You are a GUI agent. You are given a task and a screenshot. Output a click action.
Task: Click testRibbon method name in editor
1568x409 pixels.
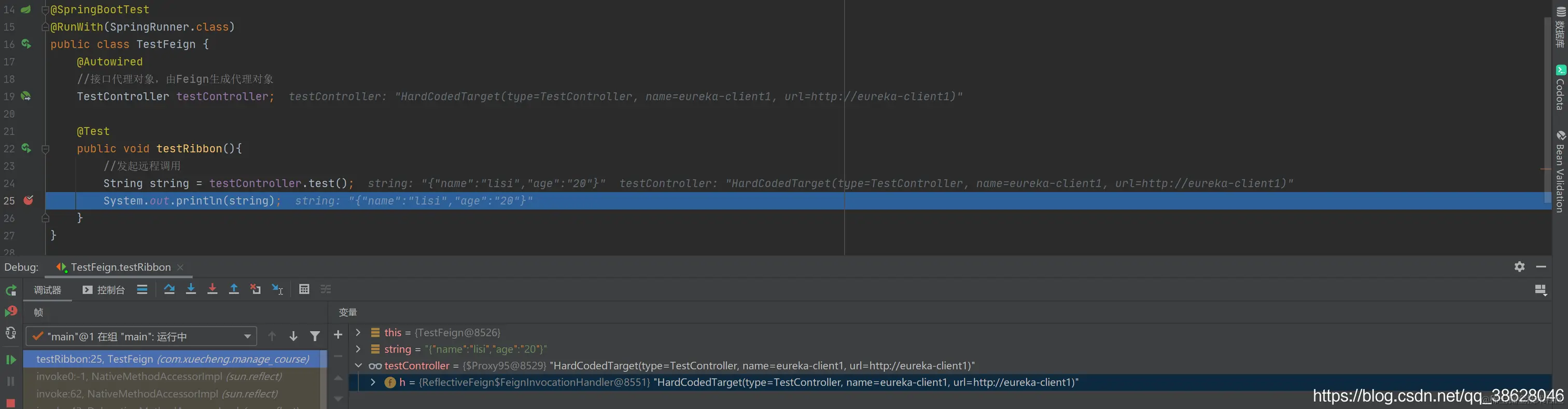(189, 149)
